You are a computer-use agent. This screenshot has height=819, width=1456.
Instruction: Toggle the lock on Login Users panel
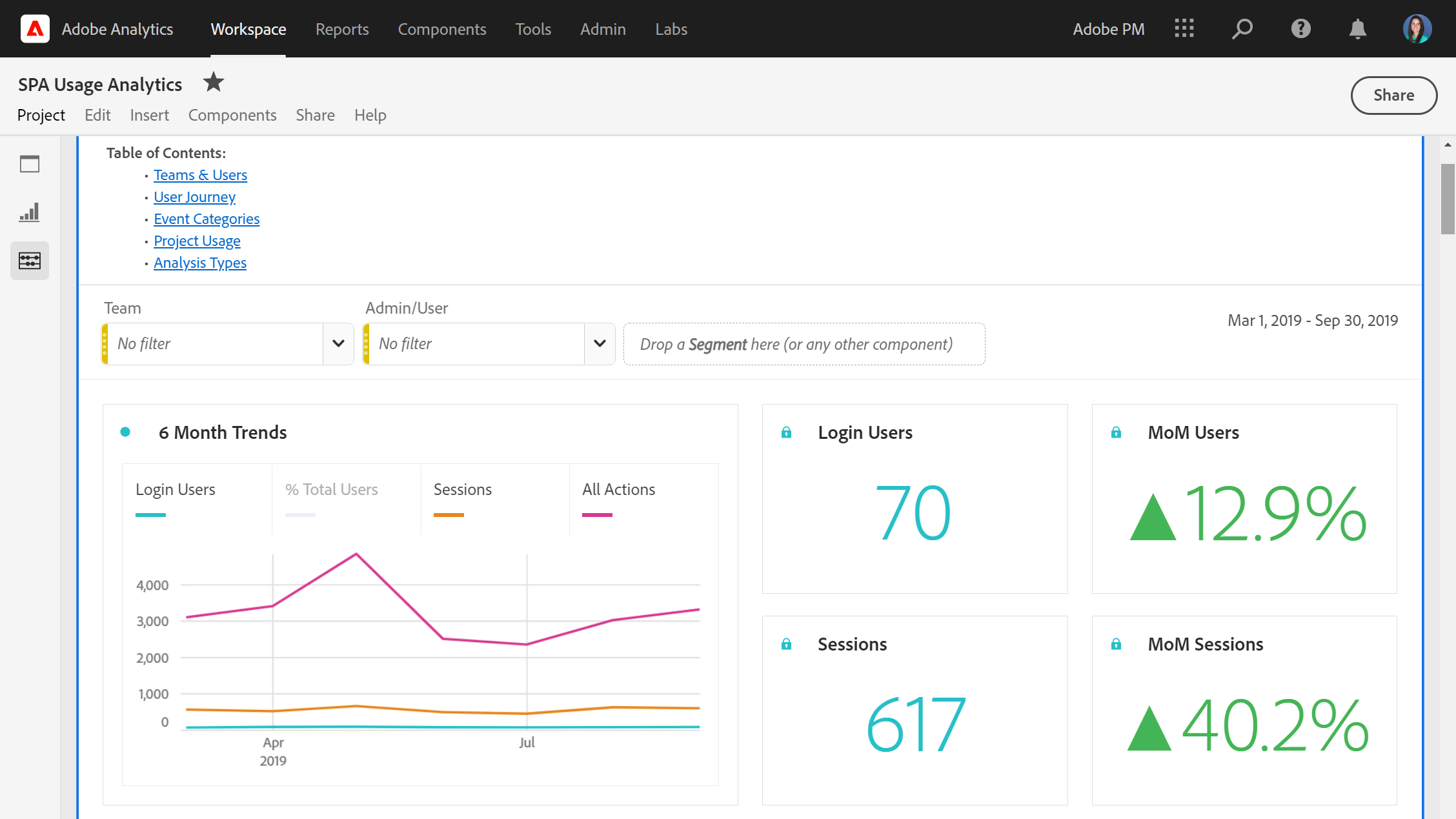pyautogui.click(x=786, y=432)
